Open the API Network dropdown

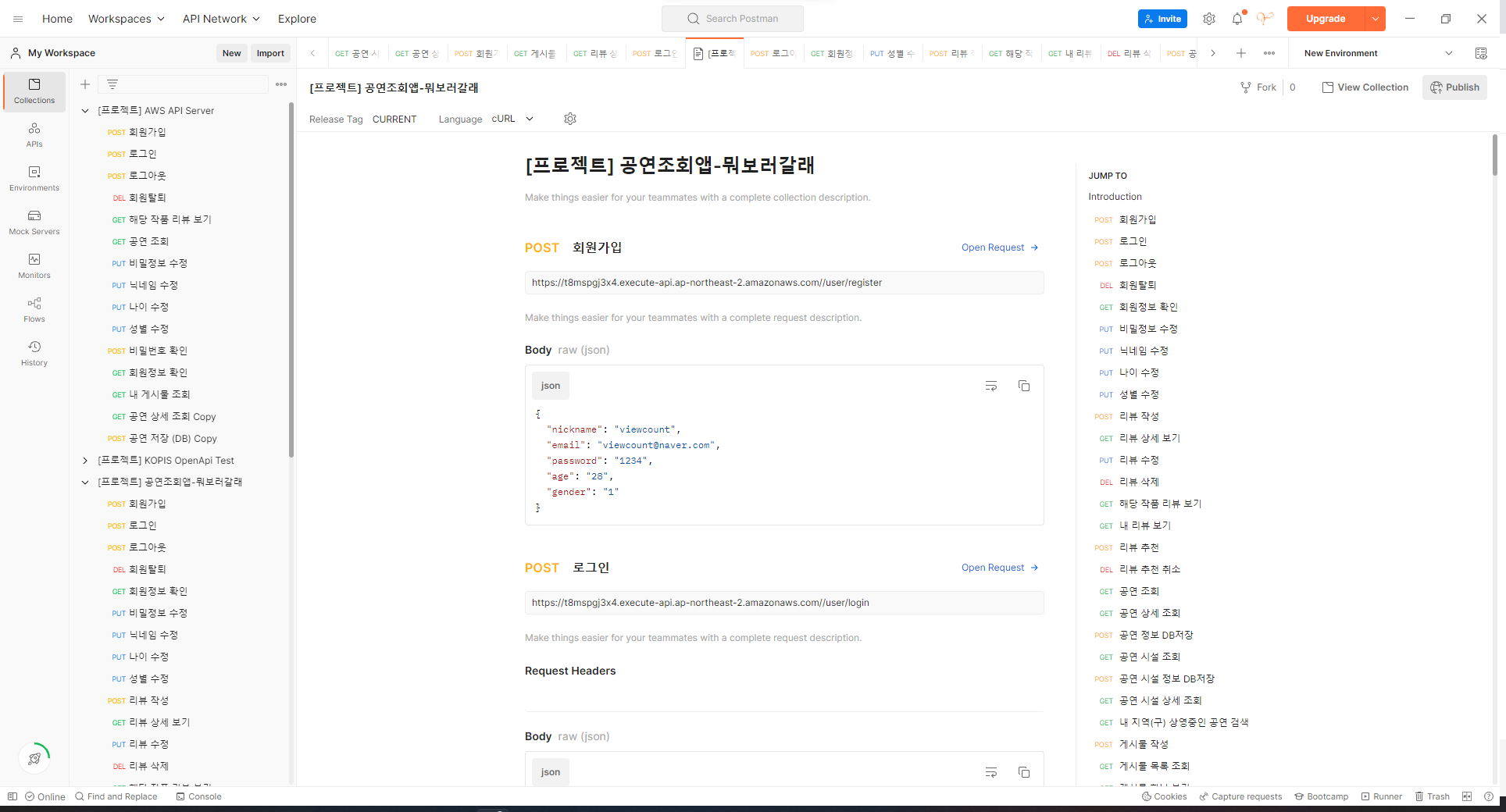[x=221, y=19]
